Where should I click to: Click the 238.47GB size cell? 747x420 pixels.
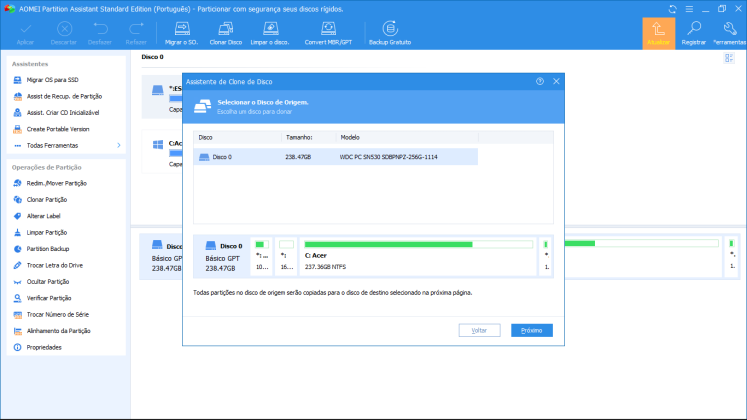coord(298,157)
